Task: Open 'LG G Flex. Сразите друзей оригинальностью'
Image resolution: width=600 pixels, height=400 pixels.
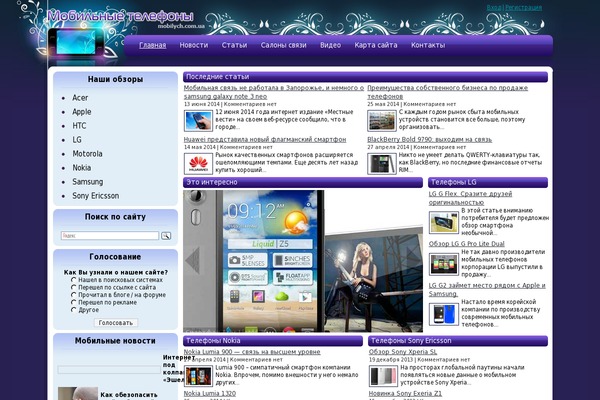Action: (x=470, y=198)
